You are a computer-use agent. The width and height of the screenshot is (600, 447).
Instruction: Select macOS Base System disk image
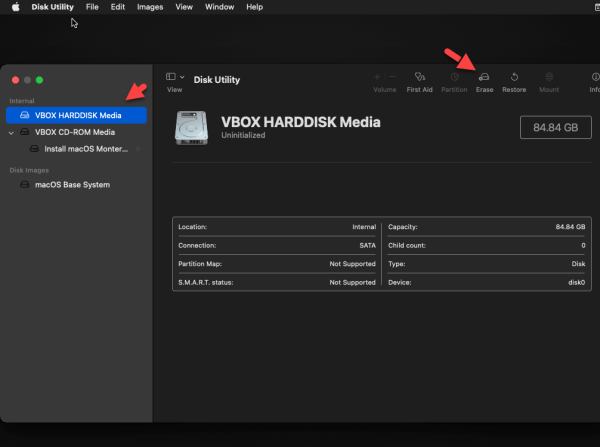click(72, 184)
